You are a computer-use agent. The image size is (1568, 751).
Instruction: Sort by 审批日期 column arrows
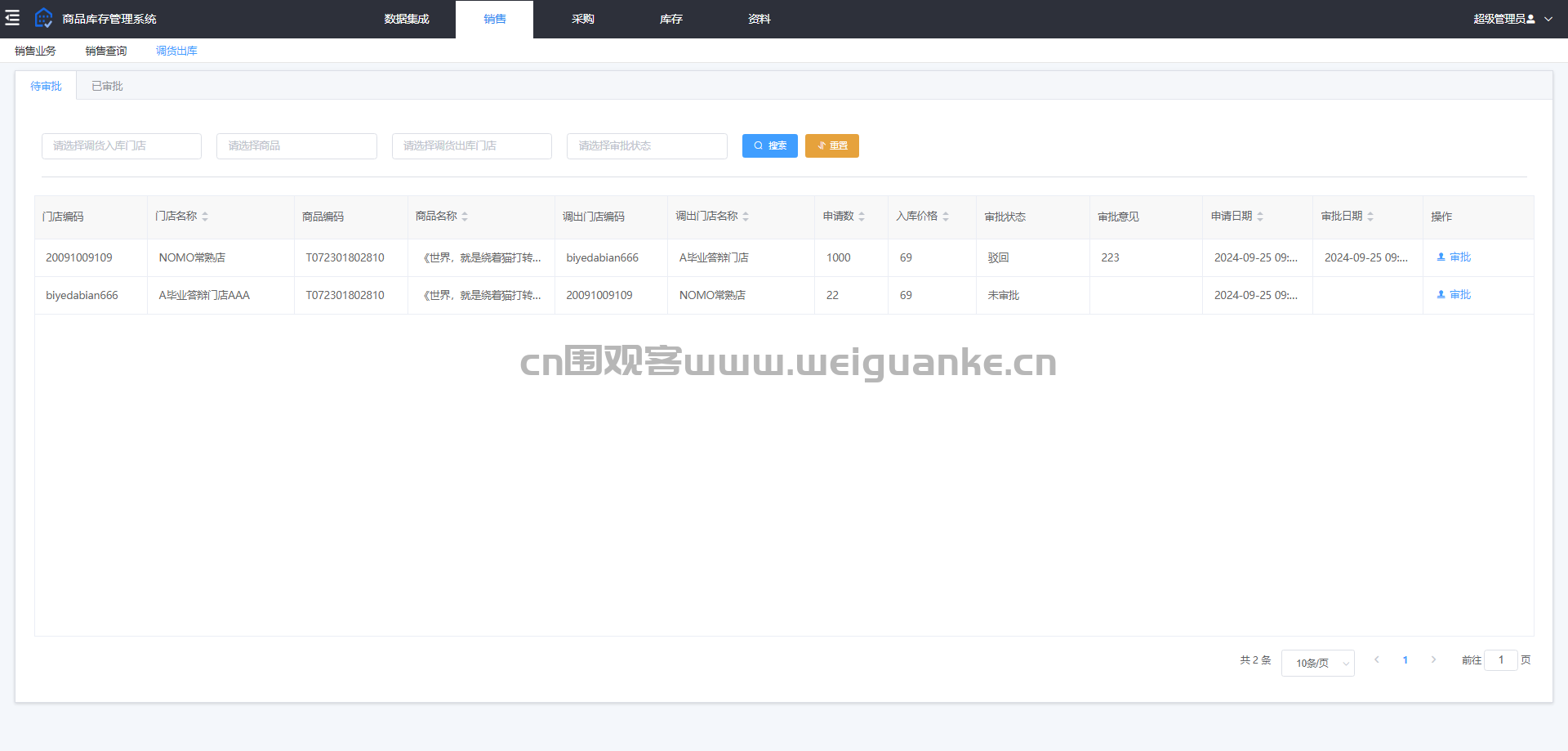[1370, 217]
